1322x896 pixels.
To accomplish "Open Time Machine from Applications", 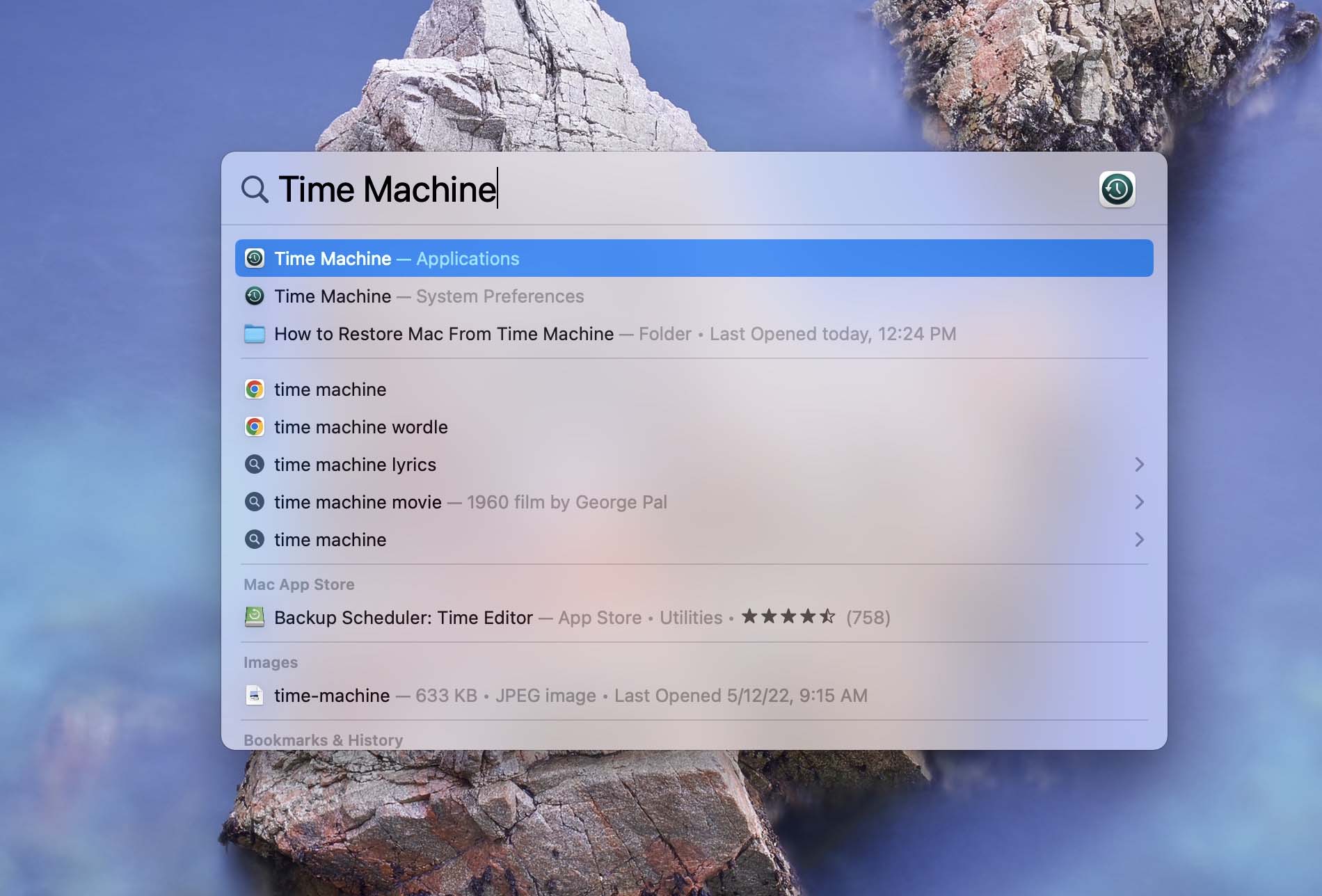I will (x=397, y=259).
